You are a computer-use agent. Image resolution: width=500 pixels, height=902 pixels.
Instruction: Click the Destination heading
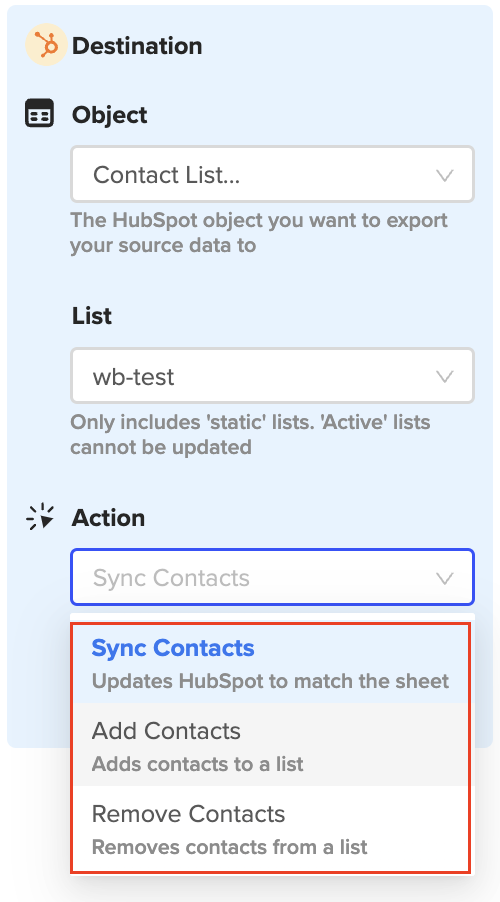137,46
